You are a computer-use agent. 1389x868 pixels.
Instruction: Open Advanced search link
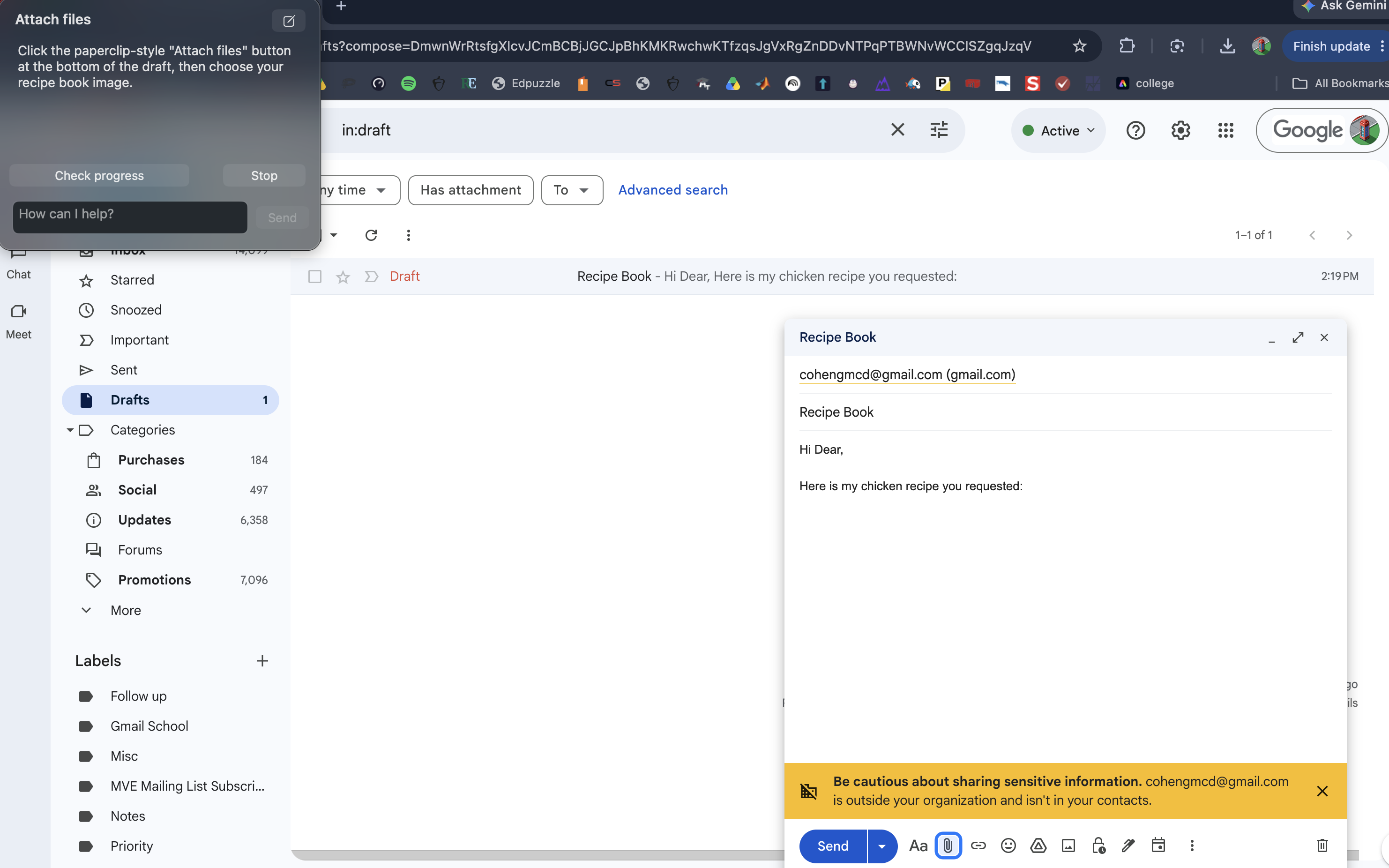[x=672, y=190]
